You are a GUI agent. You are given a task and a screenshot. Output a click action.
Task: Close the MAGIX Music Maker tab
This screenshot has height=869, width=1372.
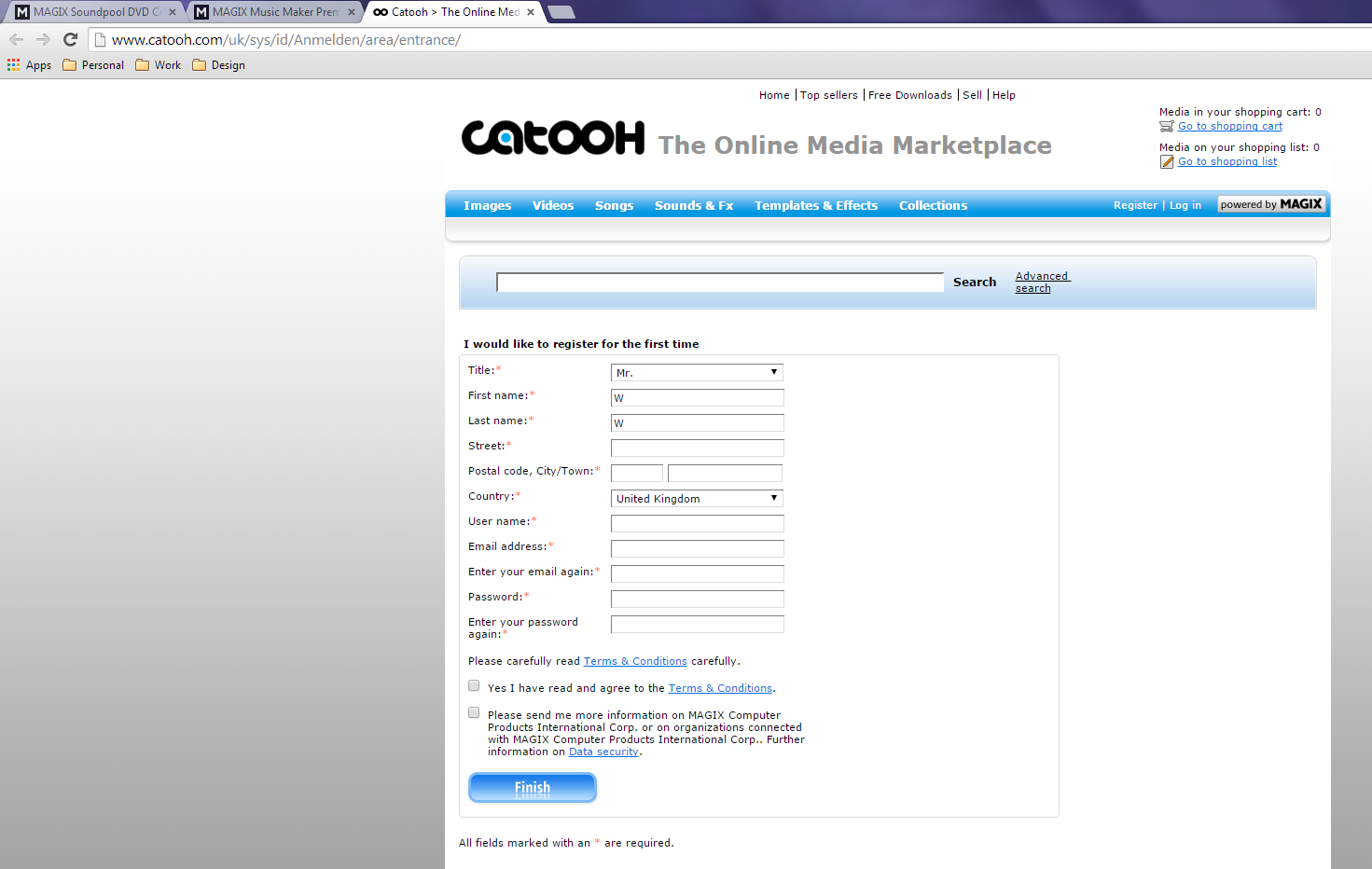point(352,12)
